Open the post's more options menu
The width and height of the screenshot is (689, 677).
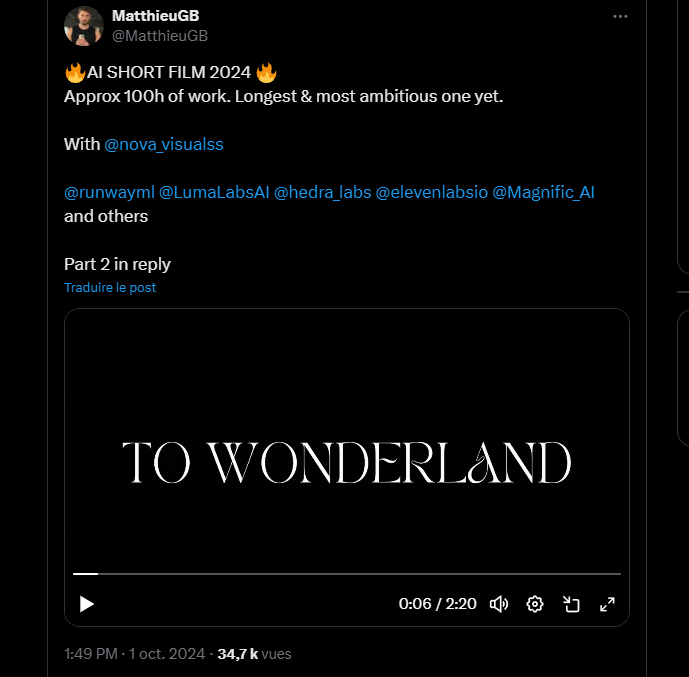coord(620,17)
